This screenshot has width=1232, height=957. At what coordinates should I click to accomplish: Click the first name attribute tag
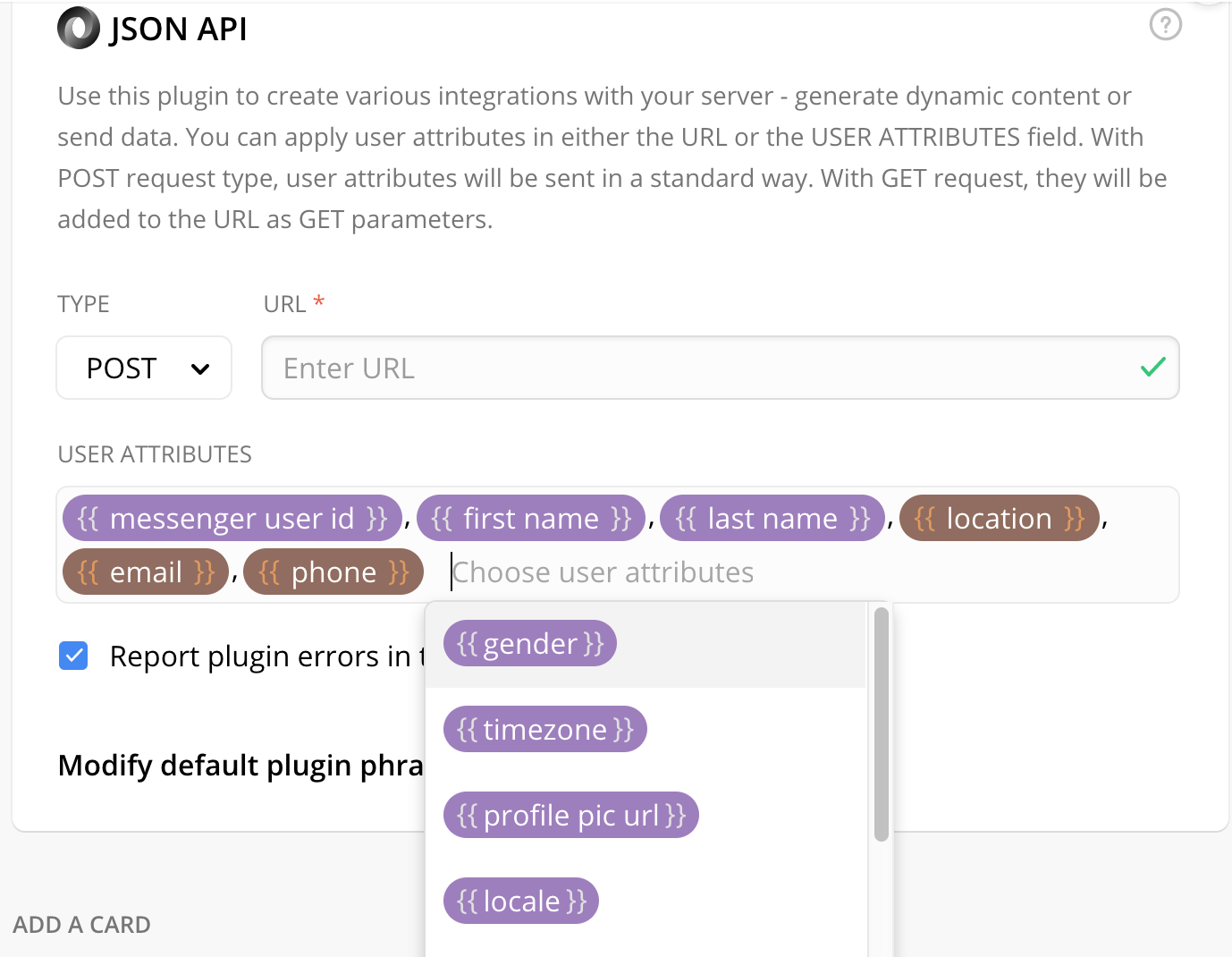(530, 519)
